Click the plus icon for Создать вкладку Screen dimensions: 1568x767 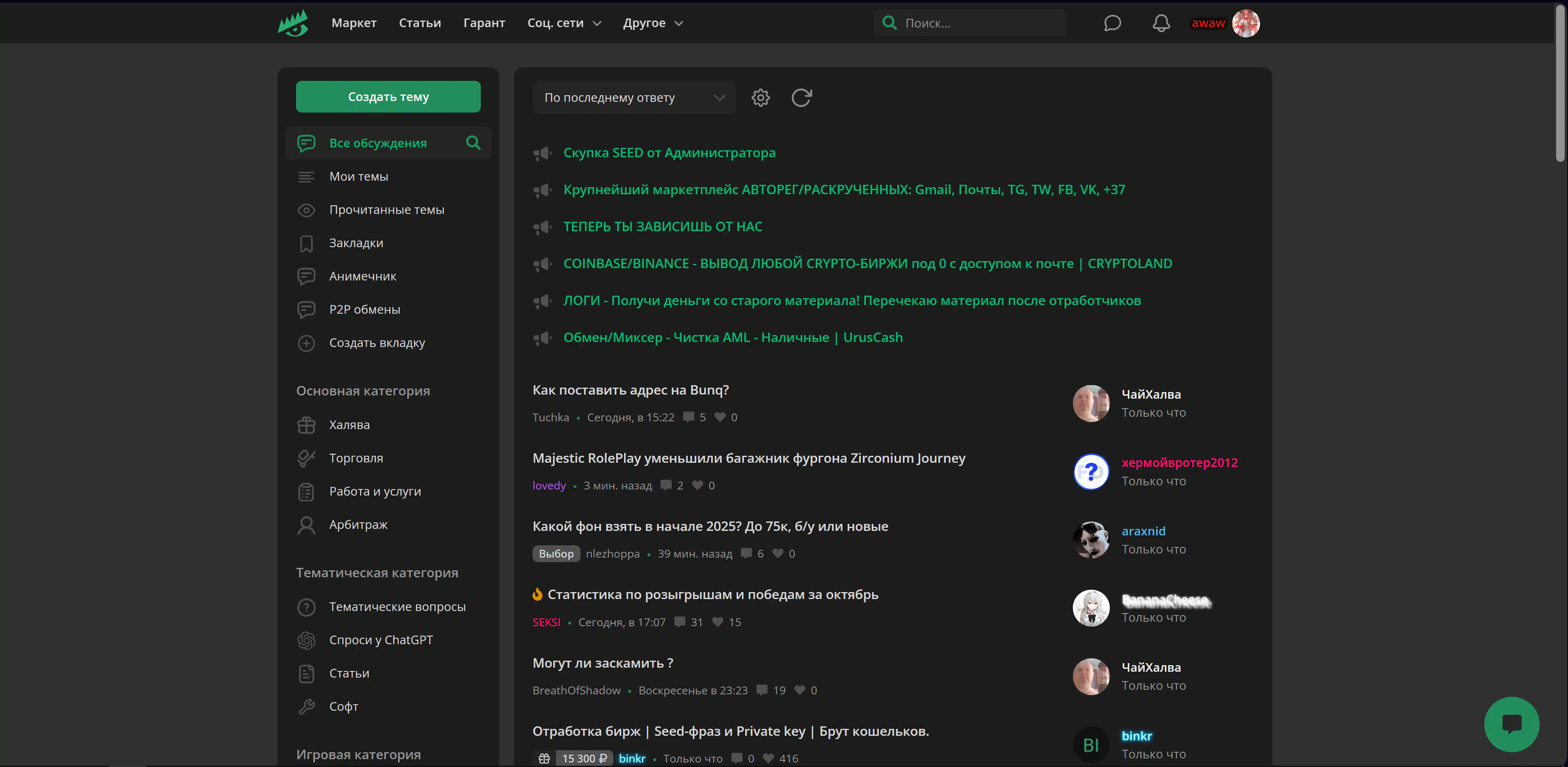pos(306,343)
